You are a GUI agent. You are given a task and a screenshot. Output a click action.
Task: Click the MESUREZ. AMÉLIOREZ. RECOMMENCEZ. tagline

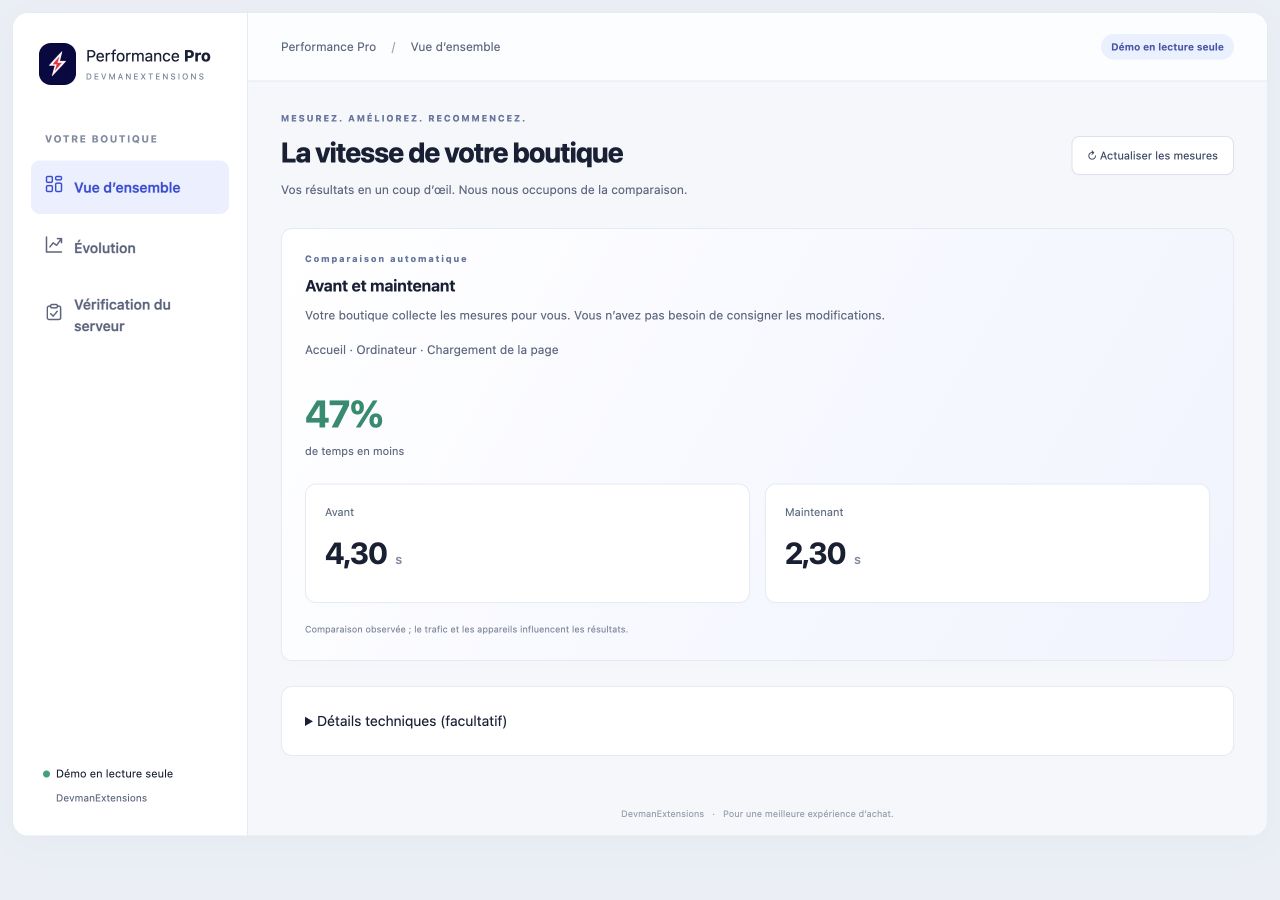point(403,118)
